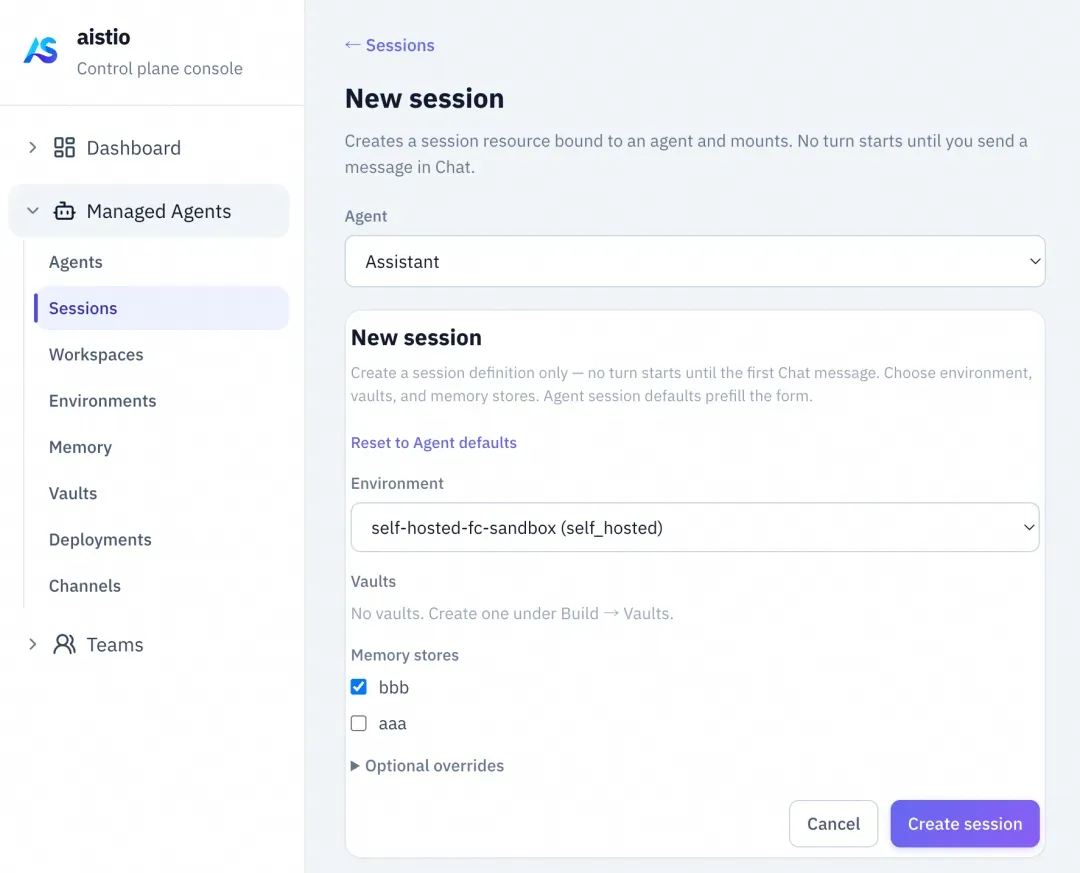Expand Optional overrides disclosure triangle
1080x873 pixels.
[x=355, y=766]
